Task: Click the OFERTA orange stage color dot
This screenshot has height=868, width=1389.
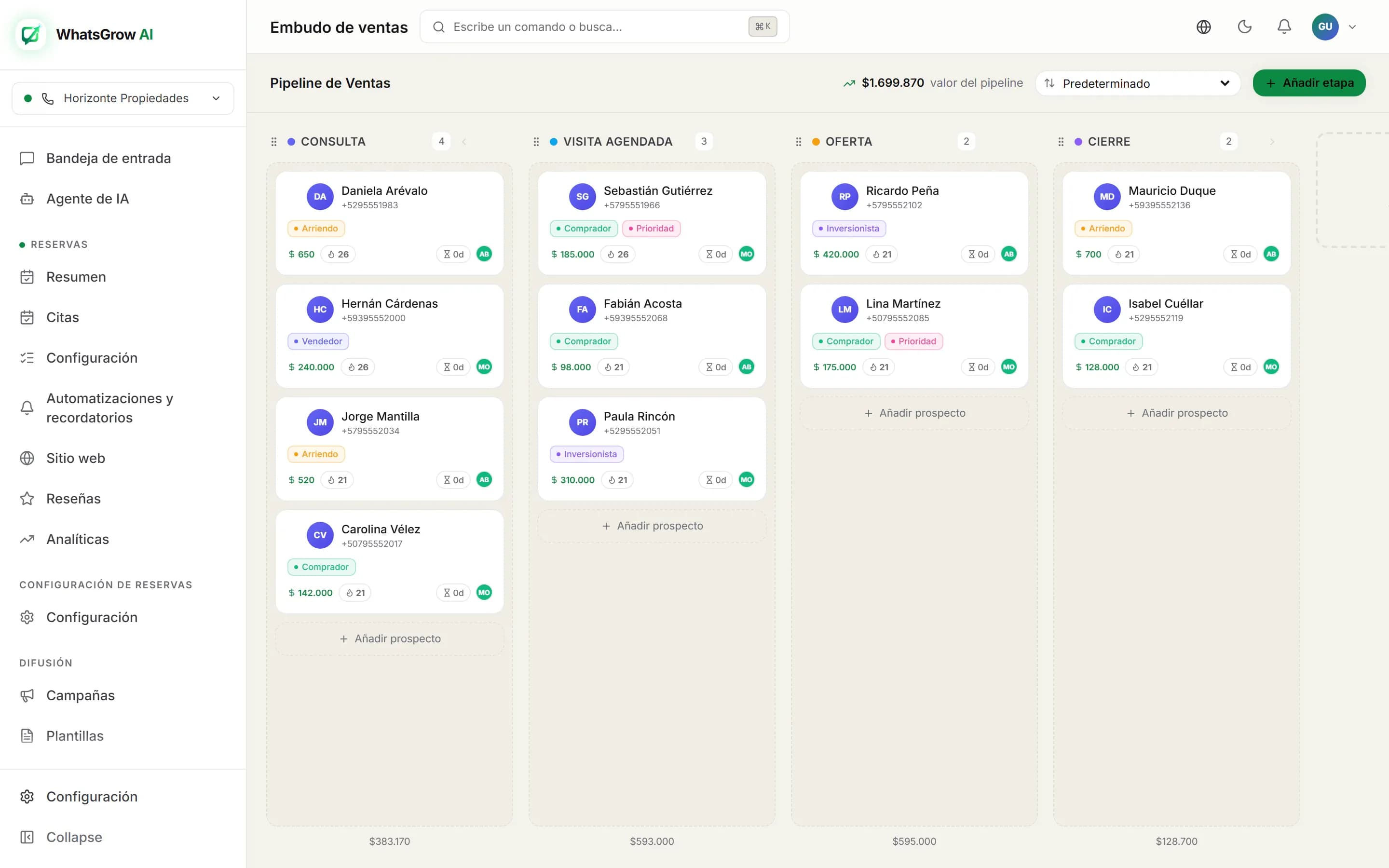Action: pos(816,142)
